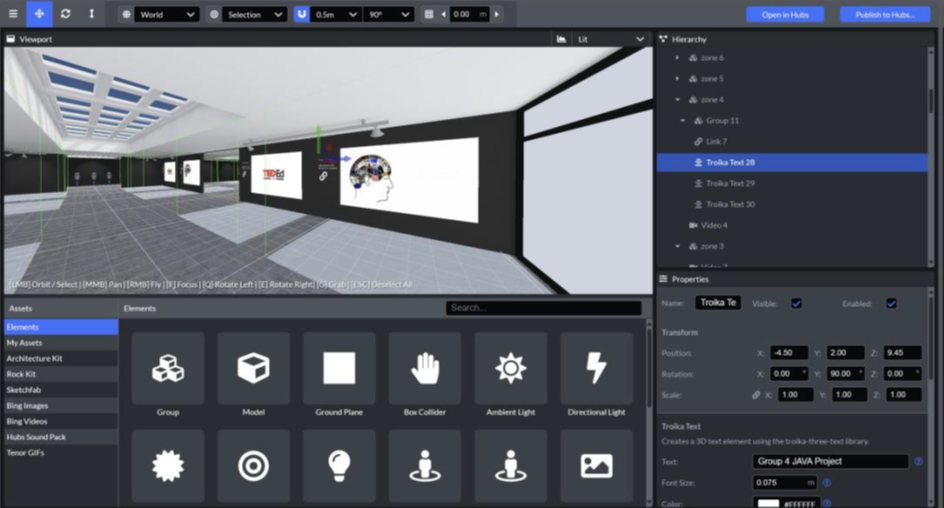Open the 0.5m translation snap dropdown

336,14
